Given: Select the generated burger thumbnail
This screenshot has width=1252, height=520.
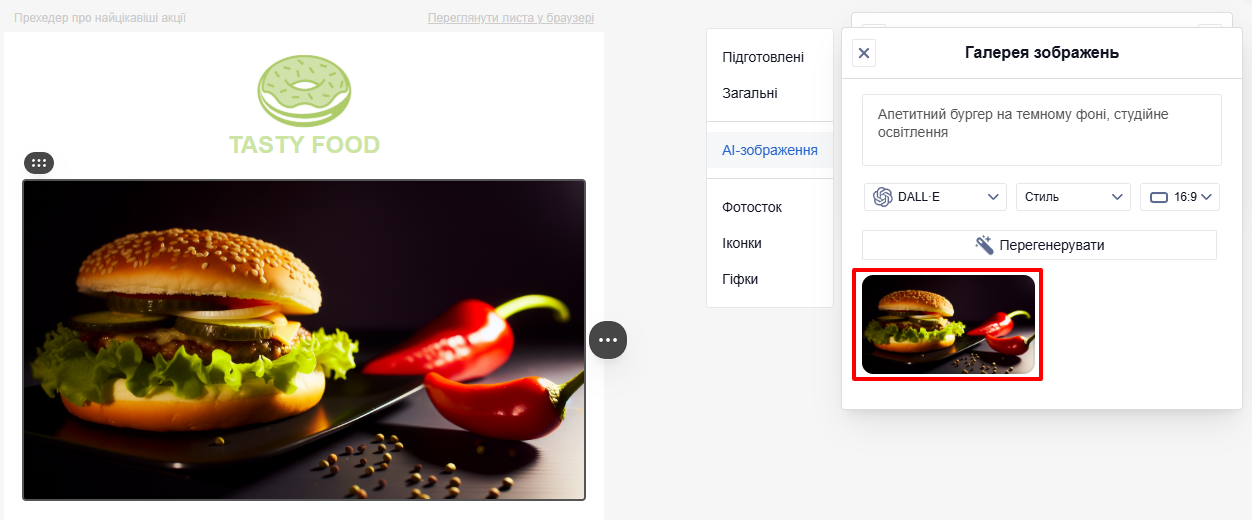Looking at the screenshot, I should tap(948, 325).
